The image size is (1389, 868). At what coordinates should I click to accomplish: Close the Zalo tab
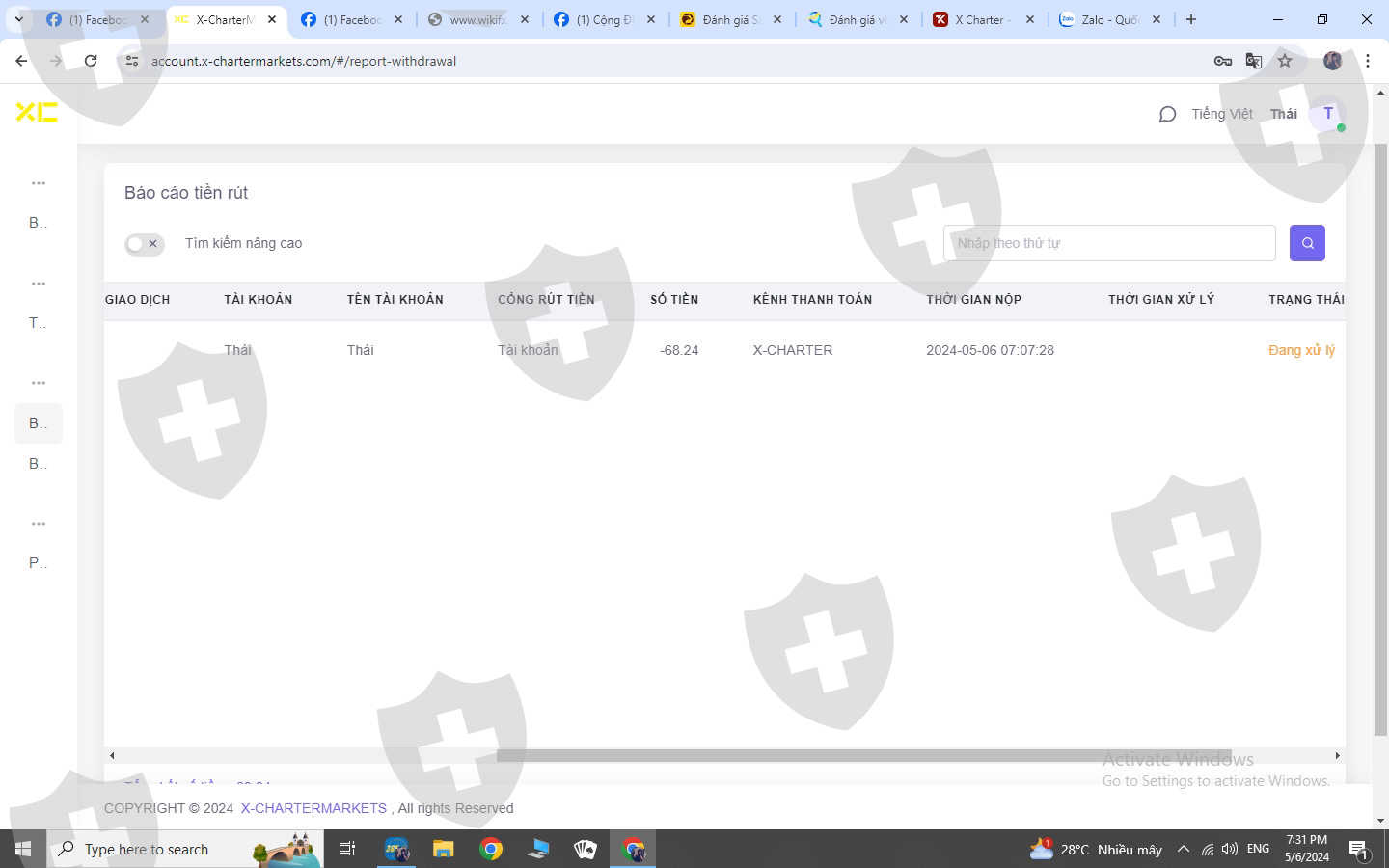pyautogui.click(x=1157, y=19)
